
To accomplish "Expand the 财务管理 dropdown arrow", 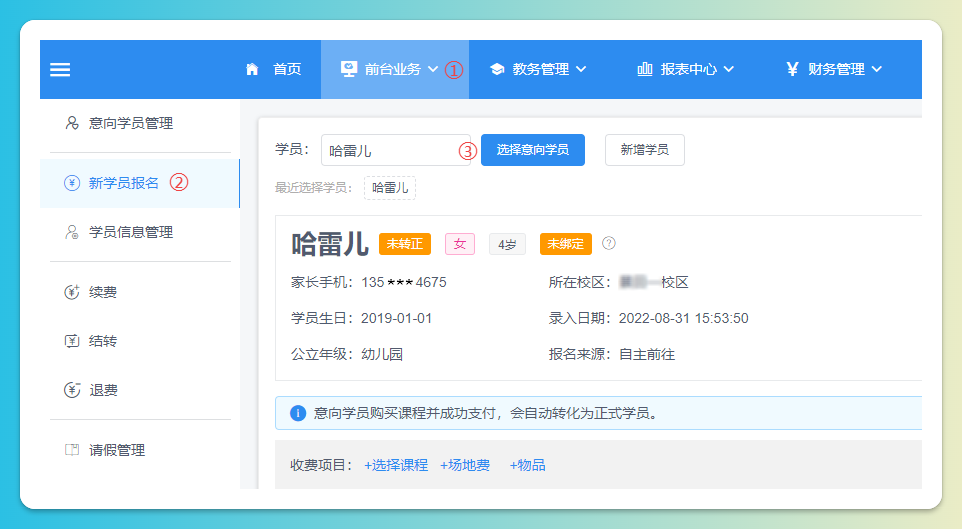I will click(876, 69).
